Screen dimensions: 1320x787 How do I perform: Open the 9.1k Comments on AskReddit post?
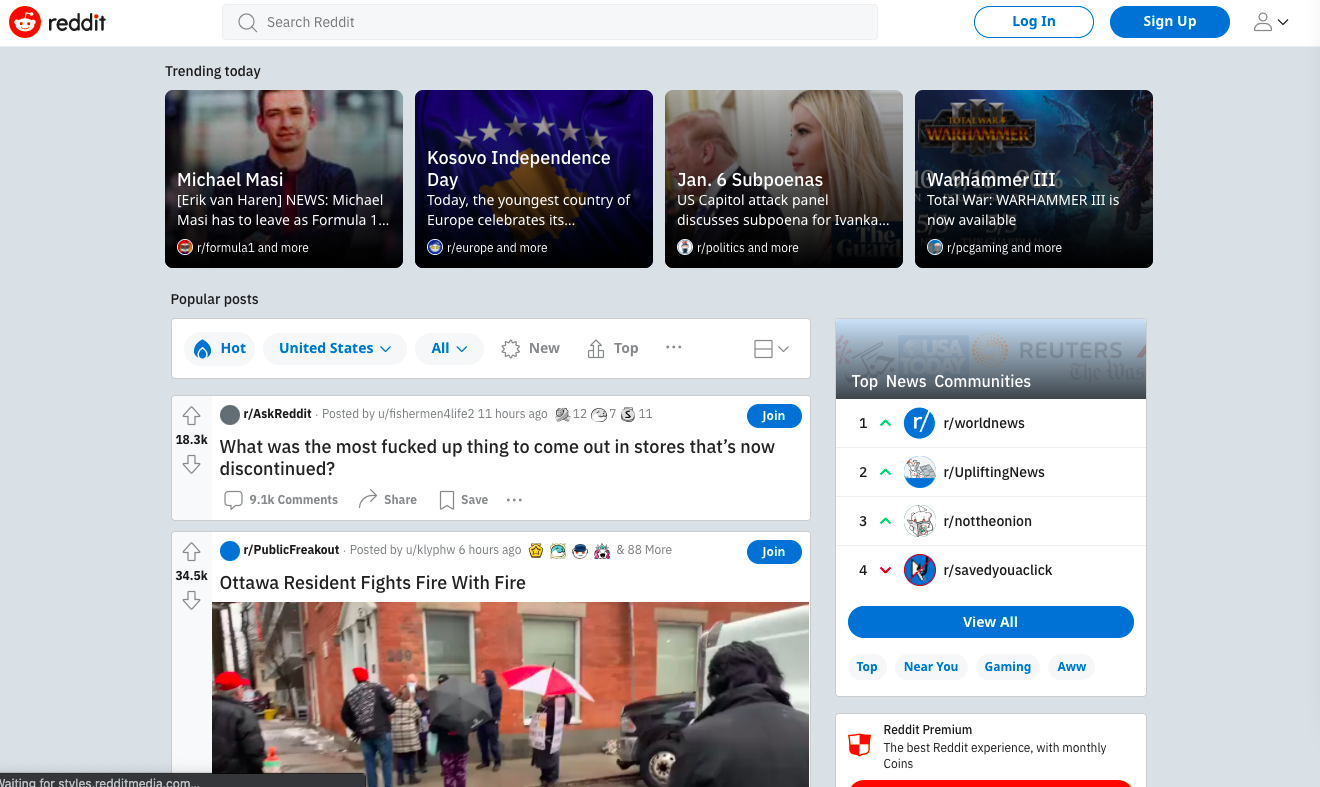[x=281, y=500]
